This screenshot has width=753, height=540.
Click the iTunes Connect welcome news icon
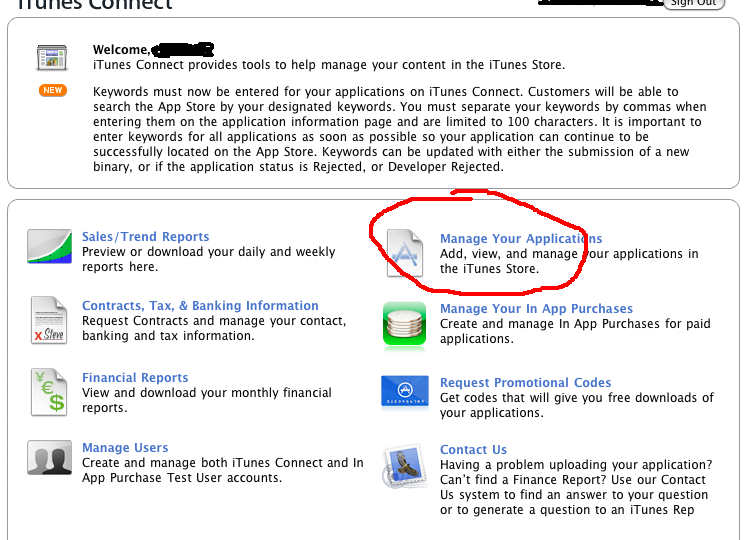52,58
